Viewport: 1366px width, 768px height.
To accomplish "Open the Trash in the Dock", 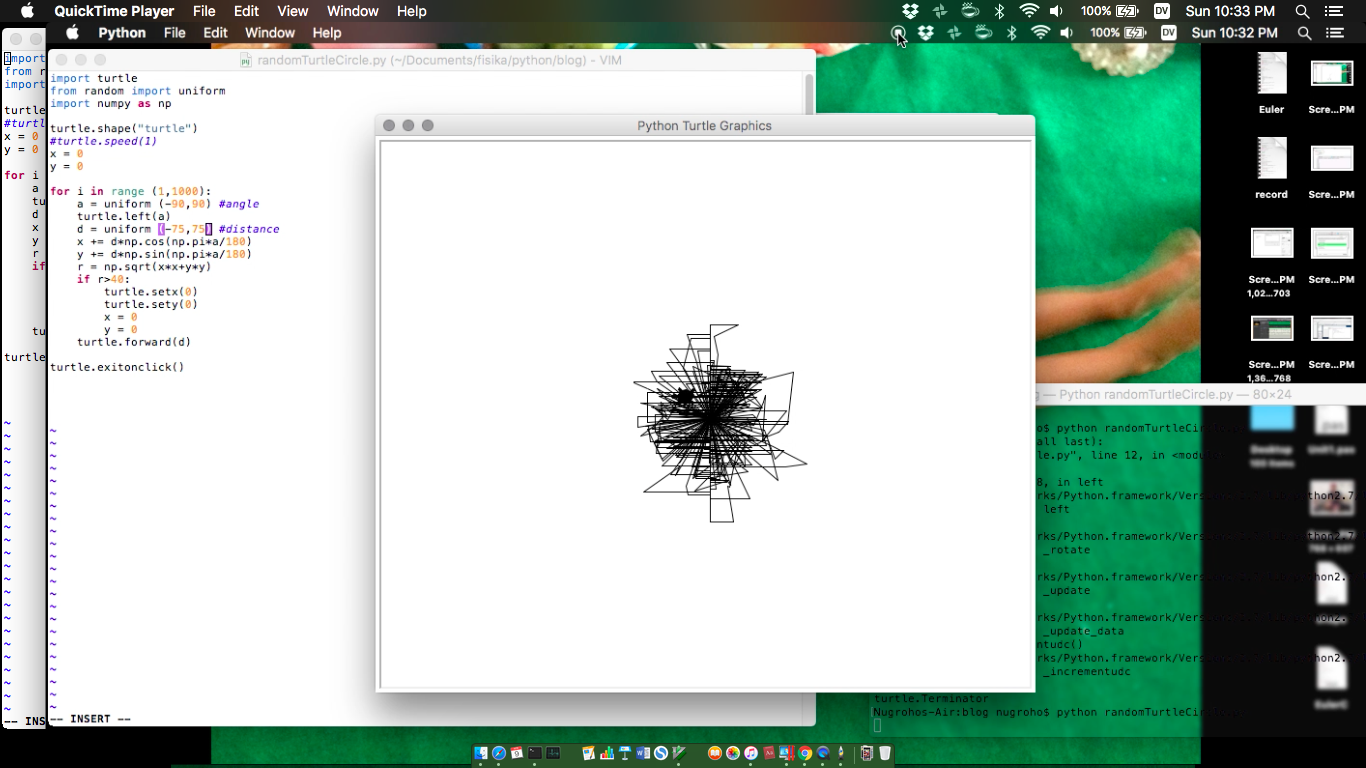I will tap(885, 753).
